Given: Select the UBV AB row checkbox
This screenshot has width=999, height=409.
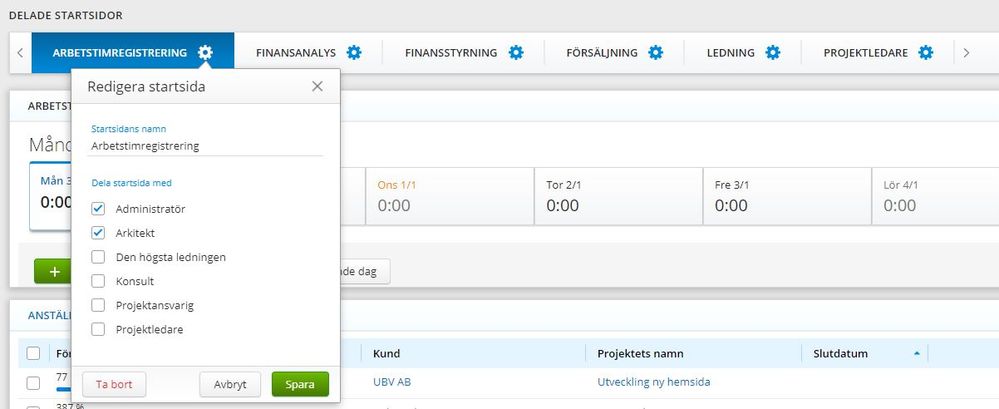Looking at the screenshot, I should coord(34,383).
